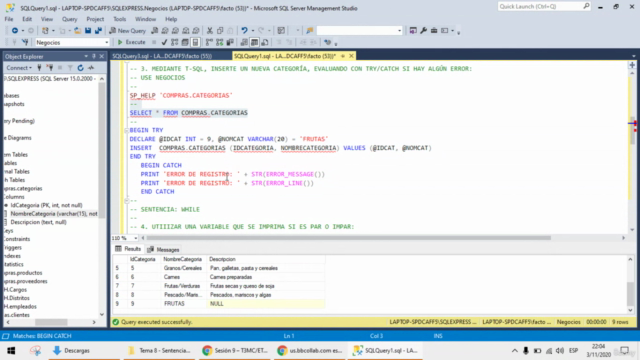
Task: Switch to the SQLQuery3.sql tab
Action: (162, 56)
